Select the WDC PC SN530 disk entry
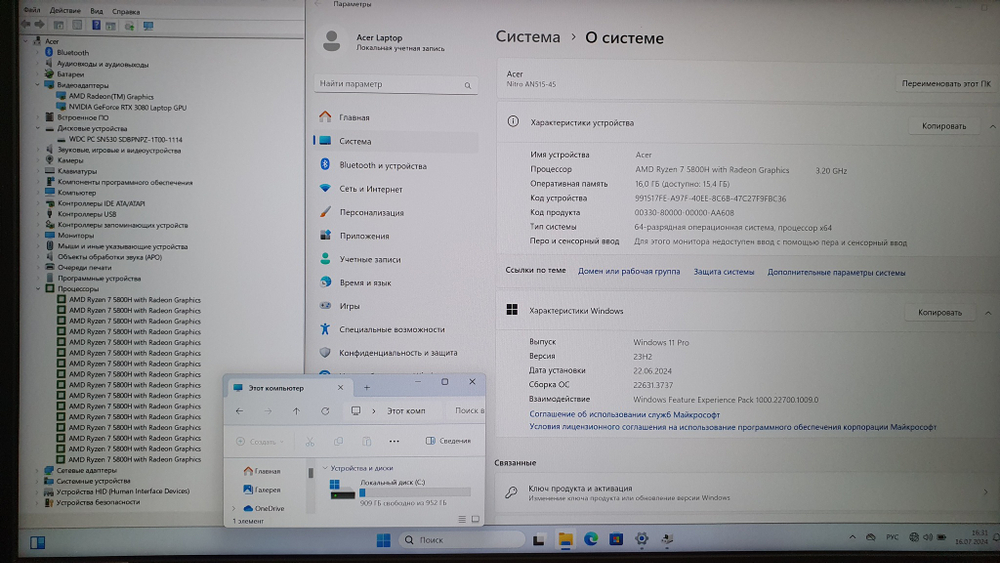 pos(125,139)
